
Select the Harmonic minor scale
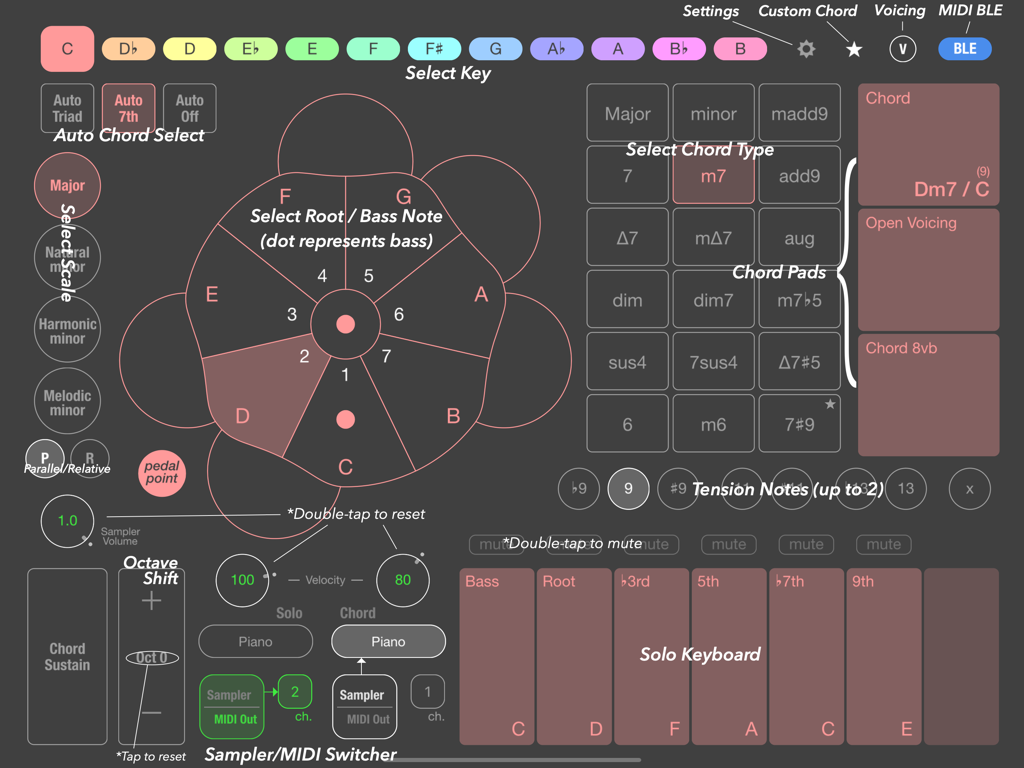66,329
